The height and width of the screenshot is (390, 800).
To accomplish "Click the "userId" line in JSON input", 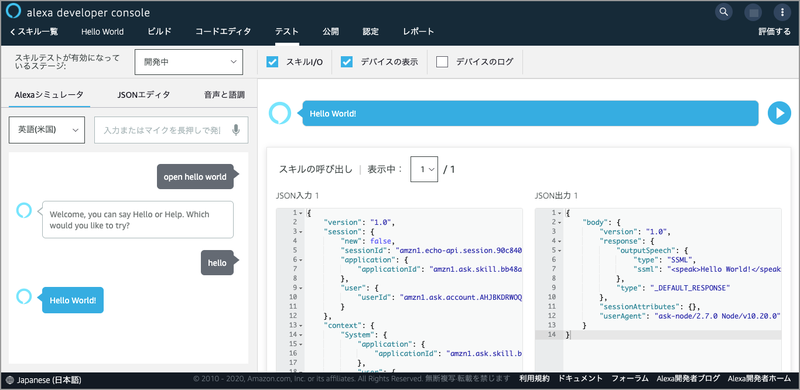I will tap(440, 297).
